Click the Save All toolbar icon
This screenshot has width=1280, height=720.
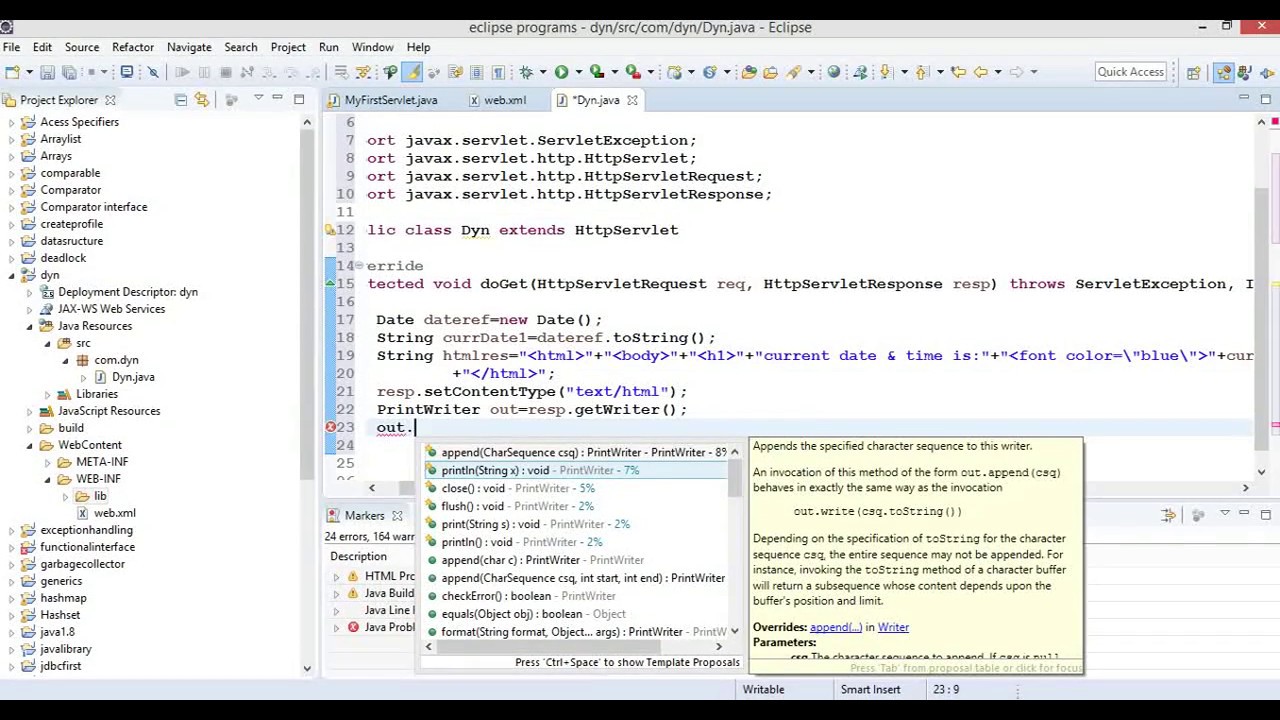69,72
